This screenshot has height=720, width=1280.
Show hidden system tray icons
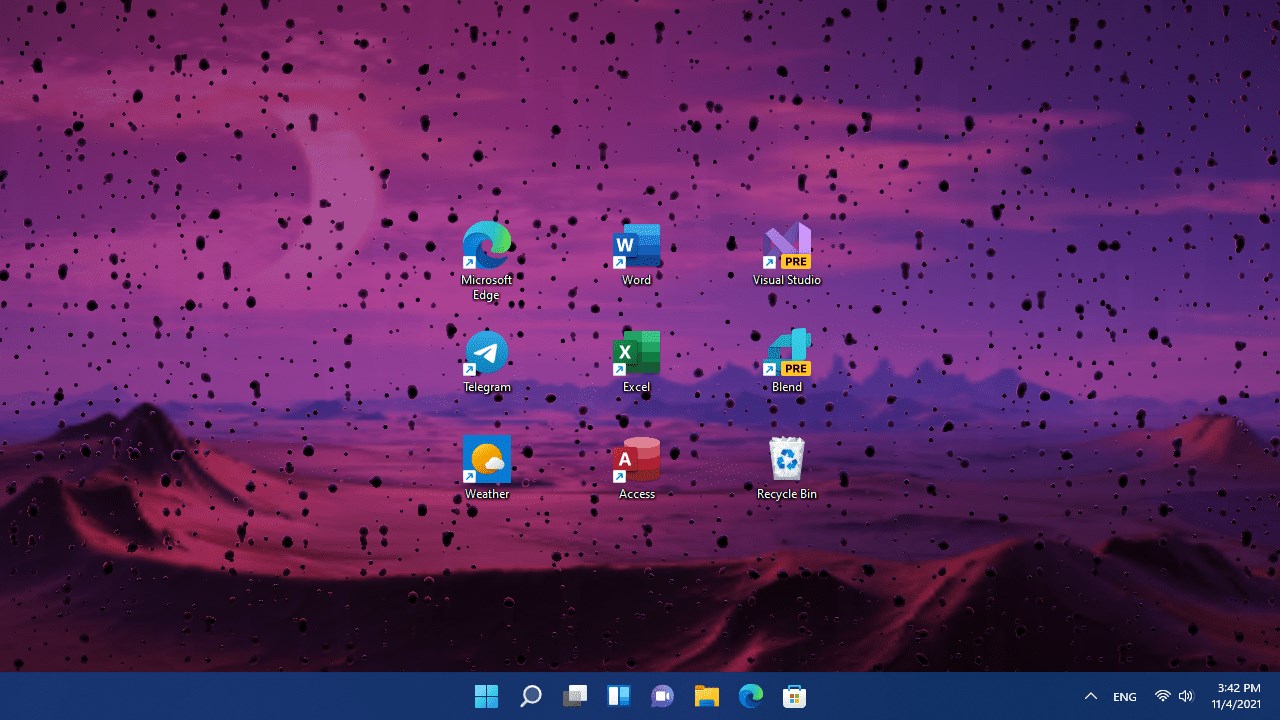tap(1091, 696)
